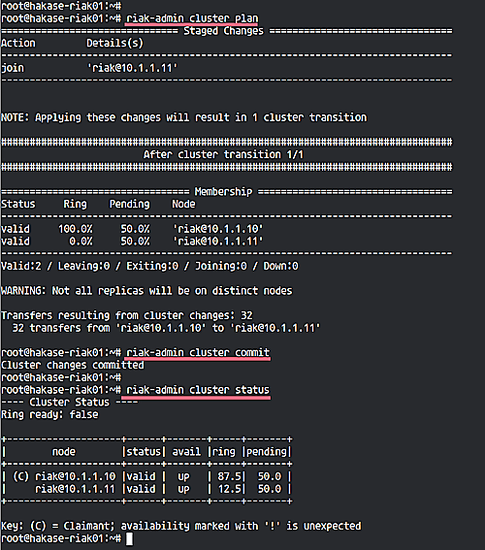Click the 'Membership' section header
The height and width of the screenshot is (550, 485).
point(223,192)
